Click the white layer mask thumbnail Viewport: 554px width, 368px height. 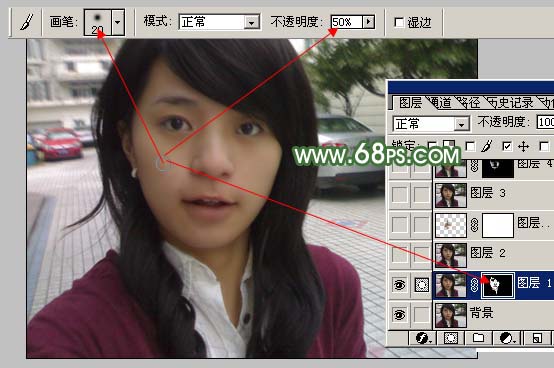pos(498,225)
